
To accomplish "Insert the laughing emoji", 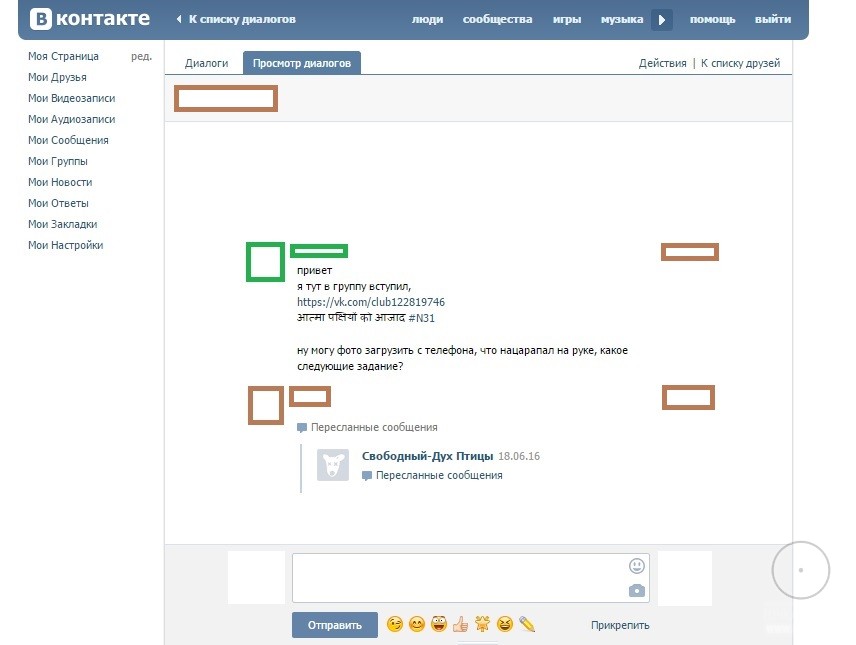I will (504, 623).
